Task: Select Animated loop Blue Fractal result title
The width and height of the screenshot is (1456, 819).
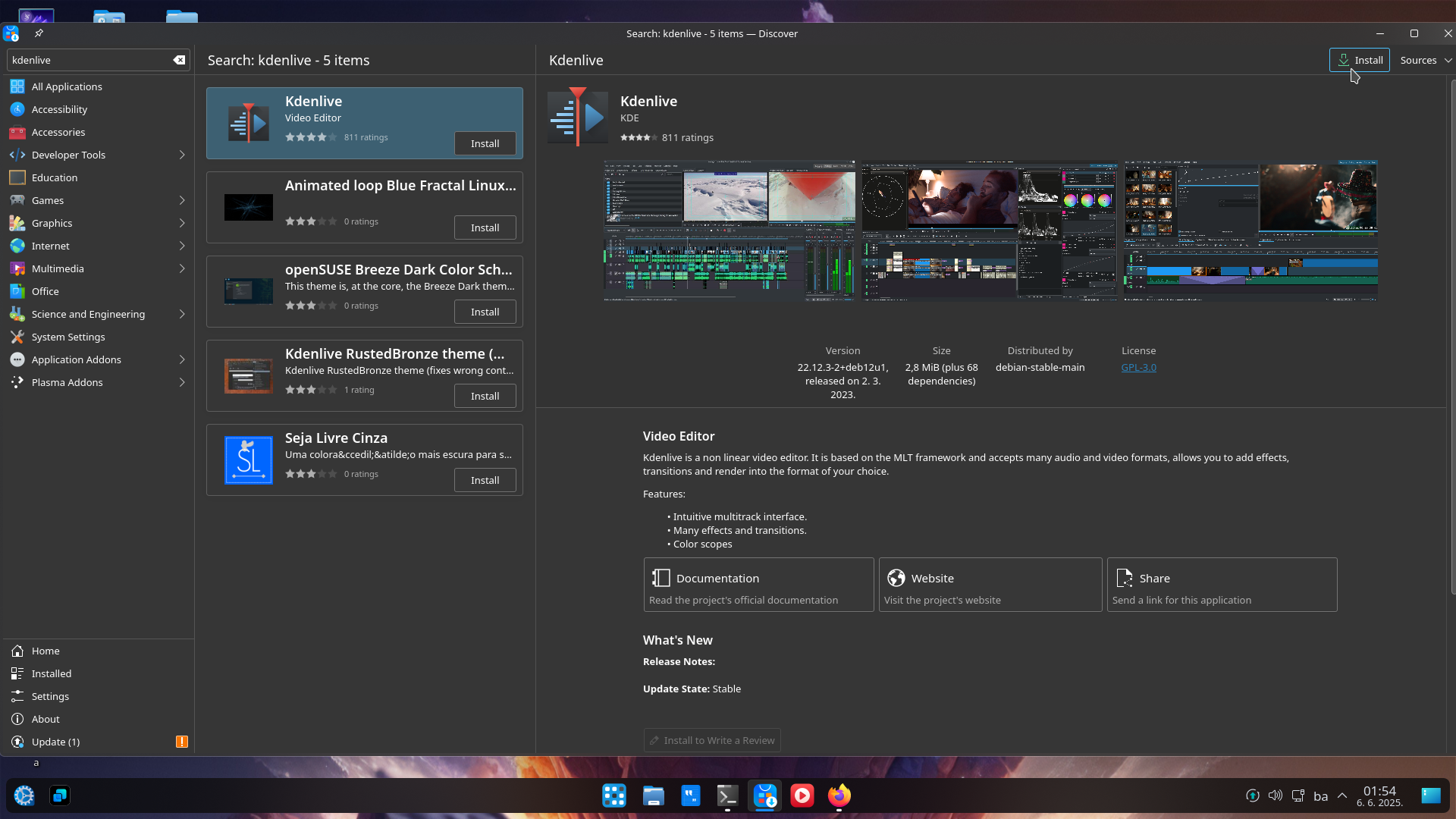Action: (x=400, y=185)
